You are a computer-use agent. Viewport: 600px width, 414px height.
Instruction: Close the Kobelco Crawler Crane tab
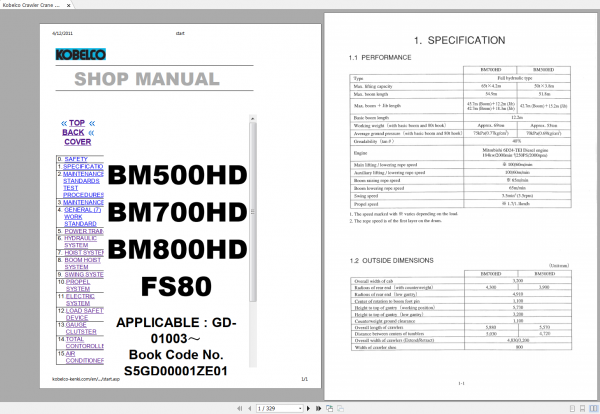coord(68,5)
